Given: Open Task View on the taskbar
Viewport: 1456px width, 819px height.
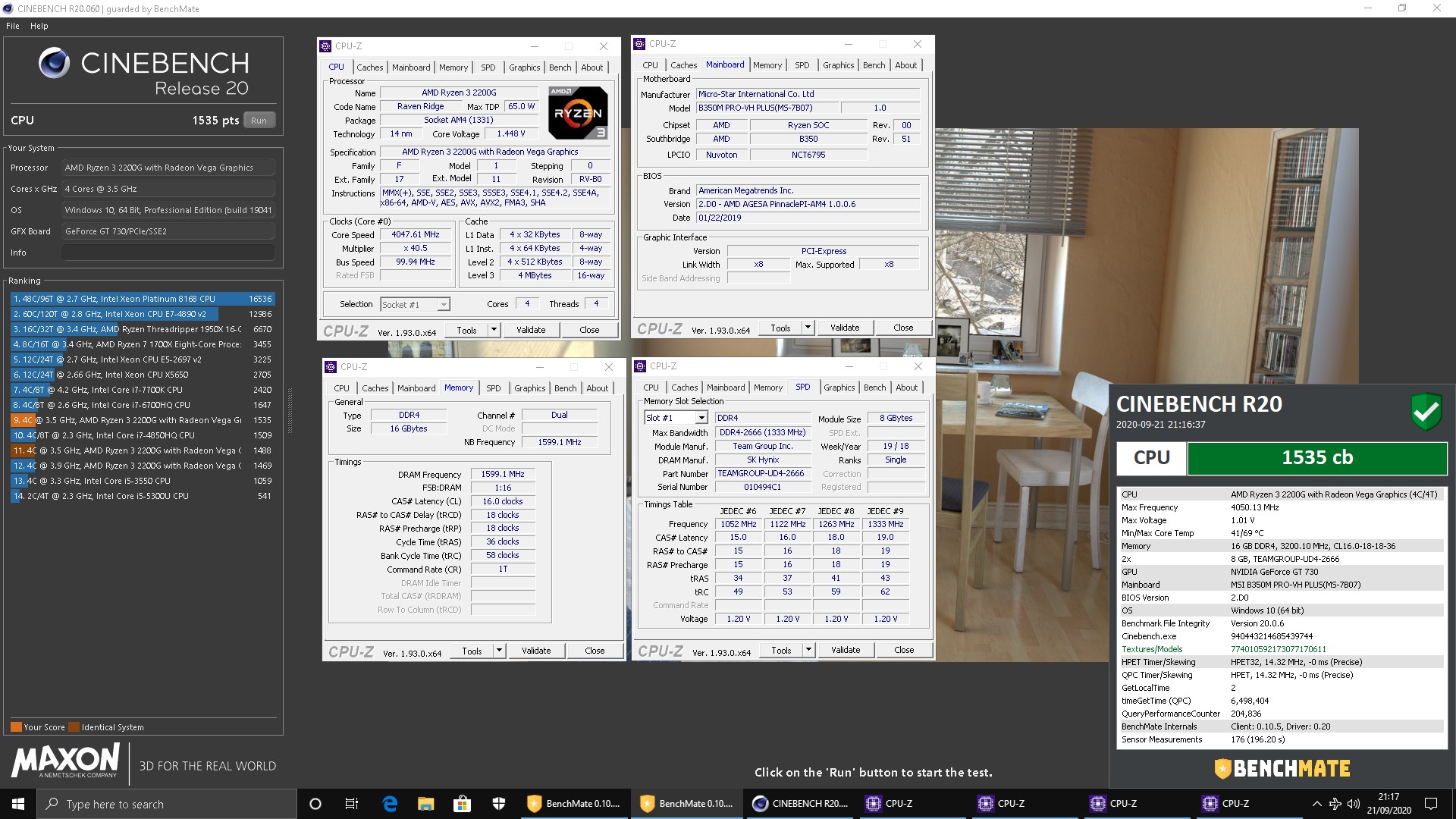Looking at the screenshot, I should pyautogui.click(x=352, y=804).
